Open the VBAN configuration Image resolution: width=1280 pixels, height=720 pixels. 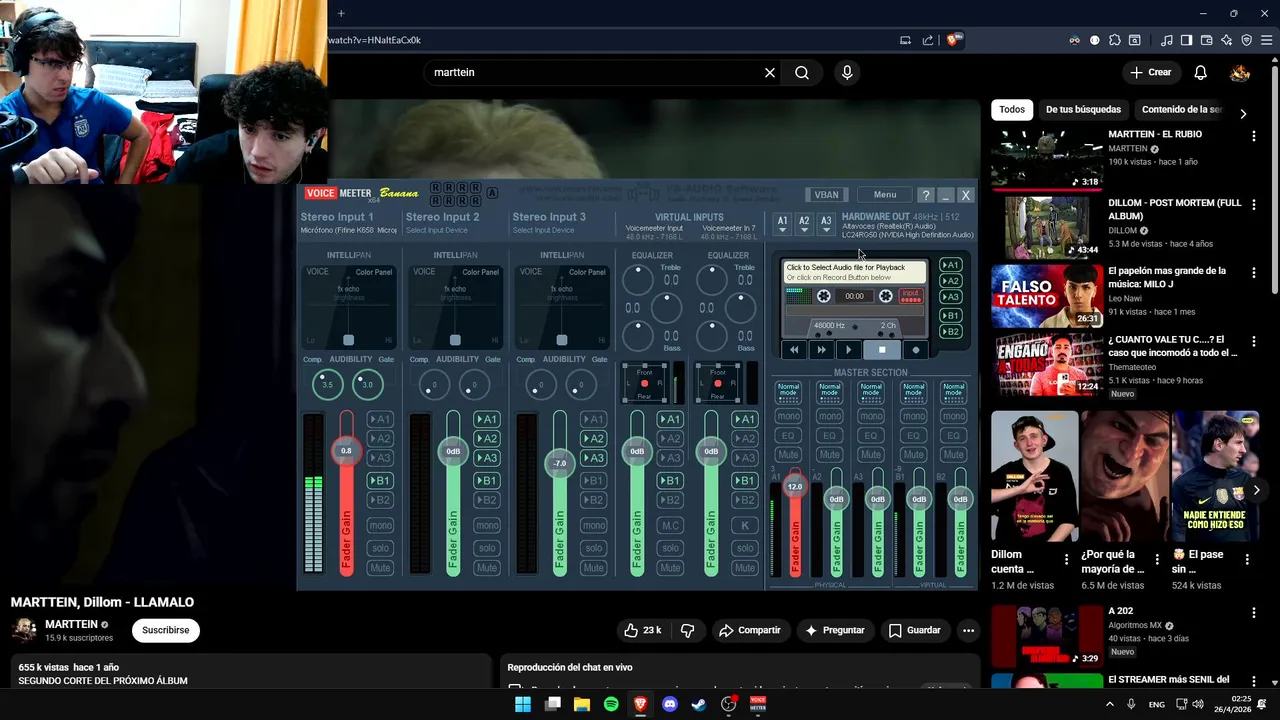coord(826,195)
